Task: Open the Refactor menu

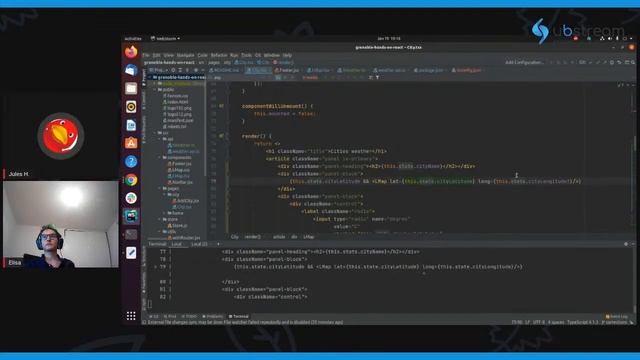Action: (219, 55)
